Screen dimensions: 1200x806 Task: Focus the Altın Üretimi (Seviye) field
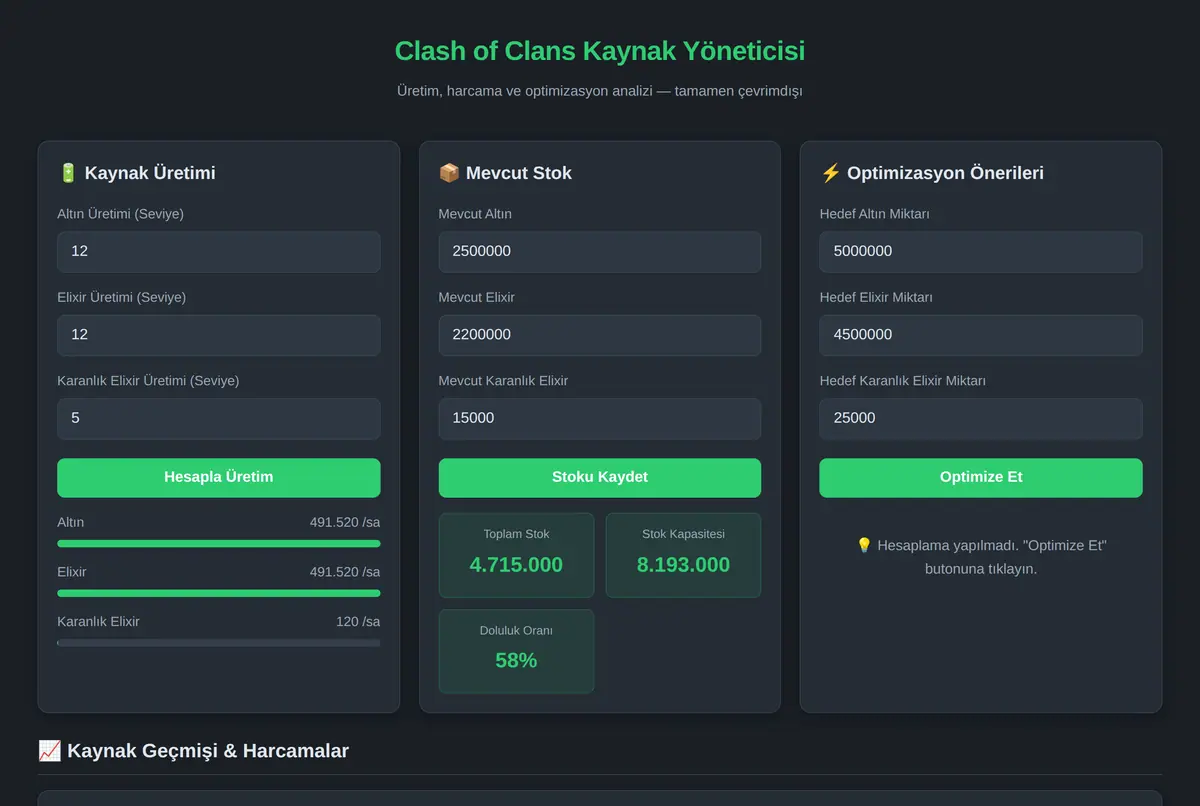(219, 252)
